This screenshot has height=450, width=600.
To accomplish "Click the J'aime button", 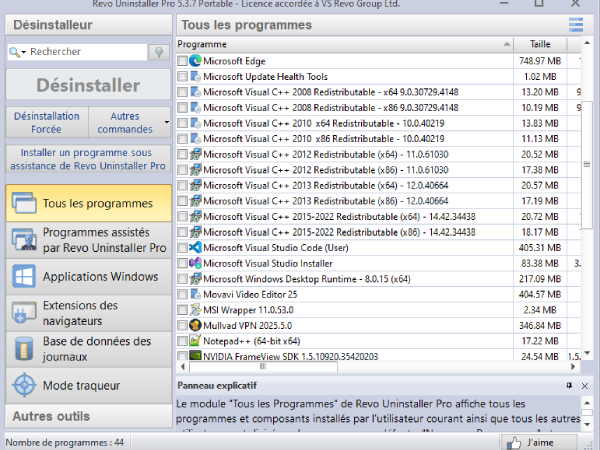I will [539, 443].
